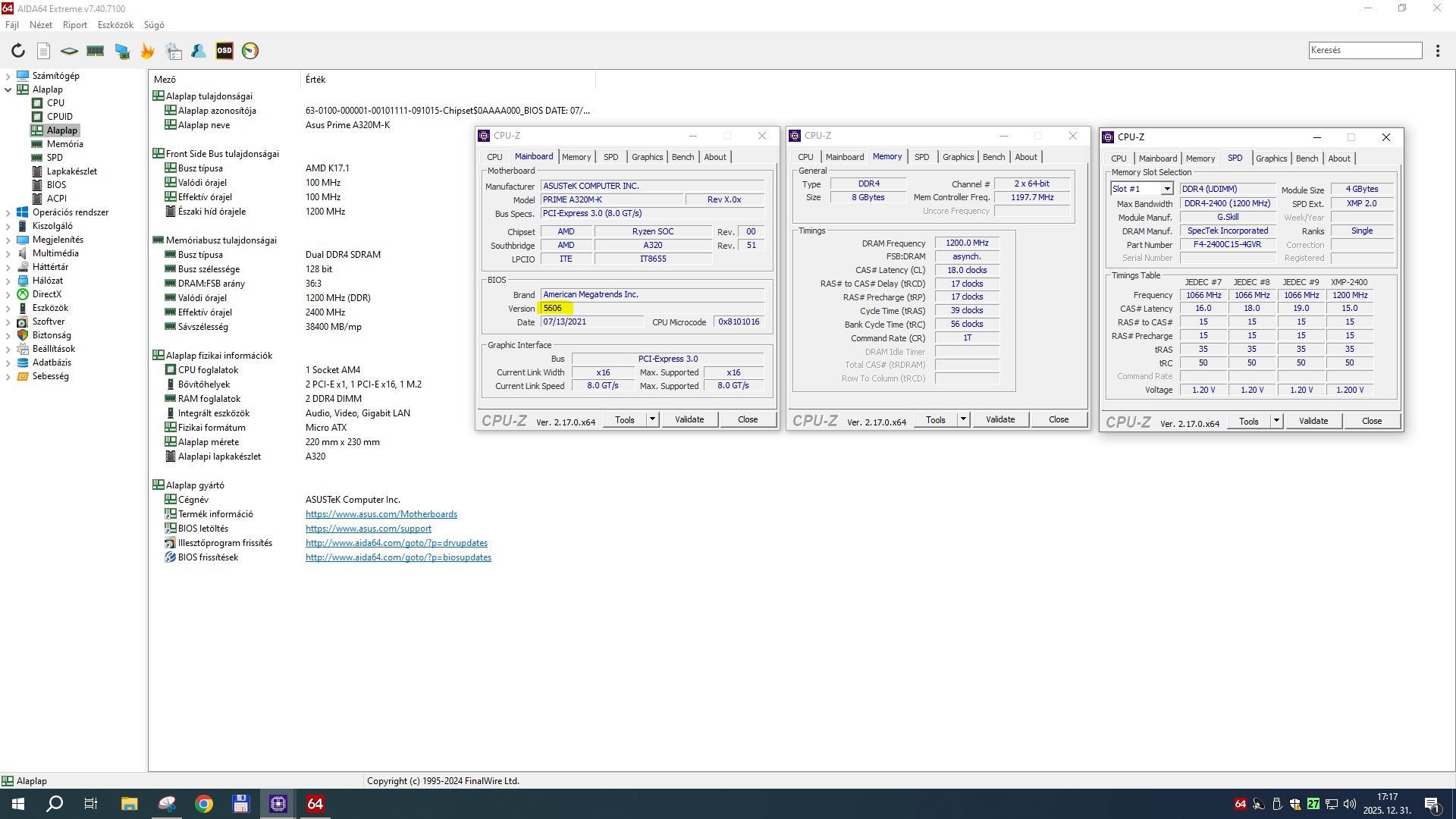
Task: Open the Slot #1 selection dropdown
Action: click(1167, 189)
